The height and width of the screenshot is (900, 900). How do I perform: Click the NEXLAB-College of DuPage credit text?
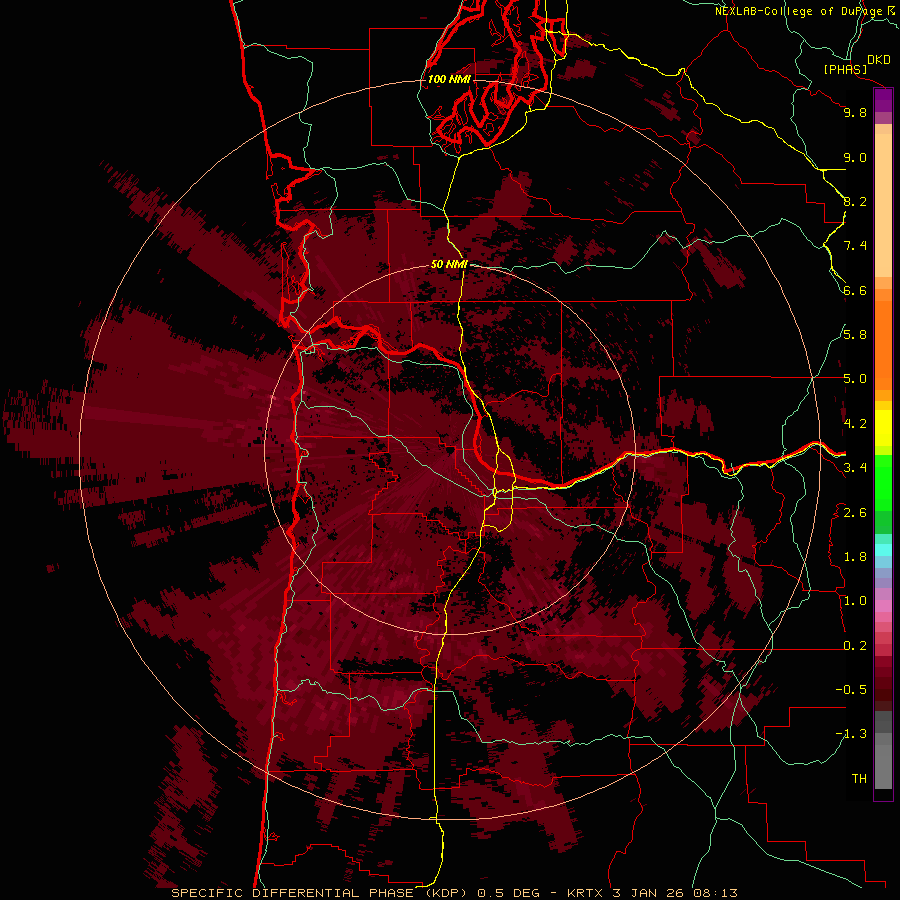(798, 11)
